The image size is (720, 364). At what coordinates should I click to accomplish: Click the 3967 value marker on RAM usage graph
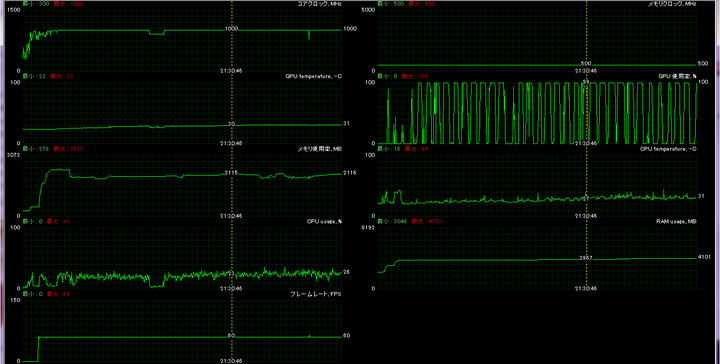586,258
